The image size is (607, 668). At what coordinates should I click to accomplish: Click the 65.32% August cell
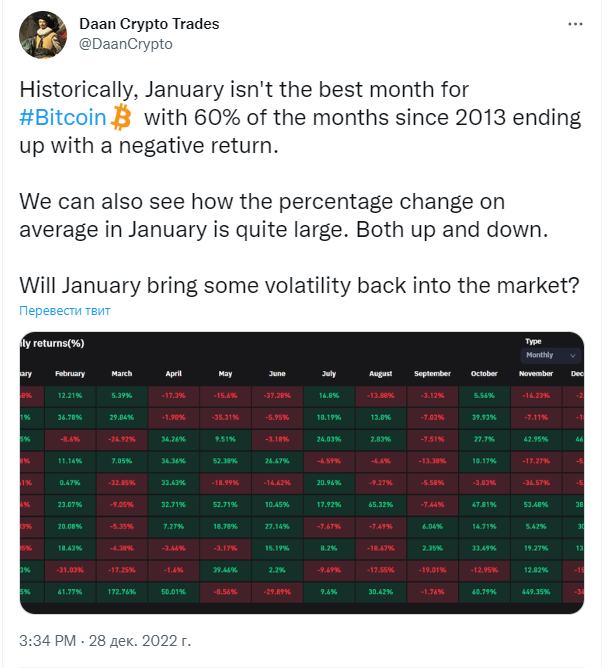pos(380,504)
